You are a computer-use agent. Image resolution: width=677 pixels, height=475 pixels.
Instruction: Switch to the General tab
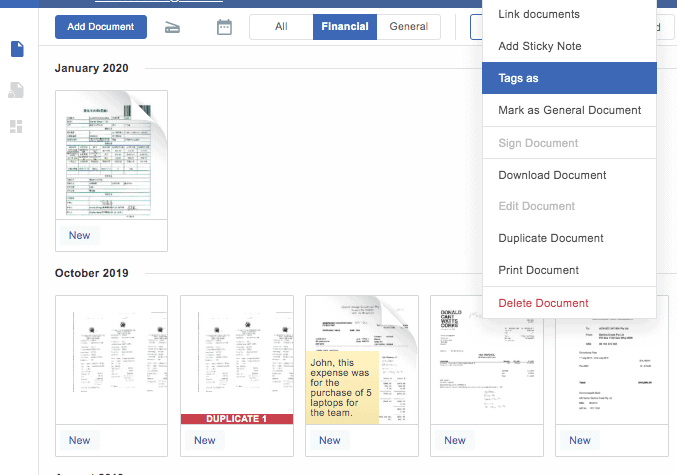tap(408, 27)
